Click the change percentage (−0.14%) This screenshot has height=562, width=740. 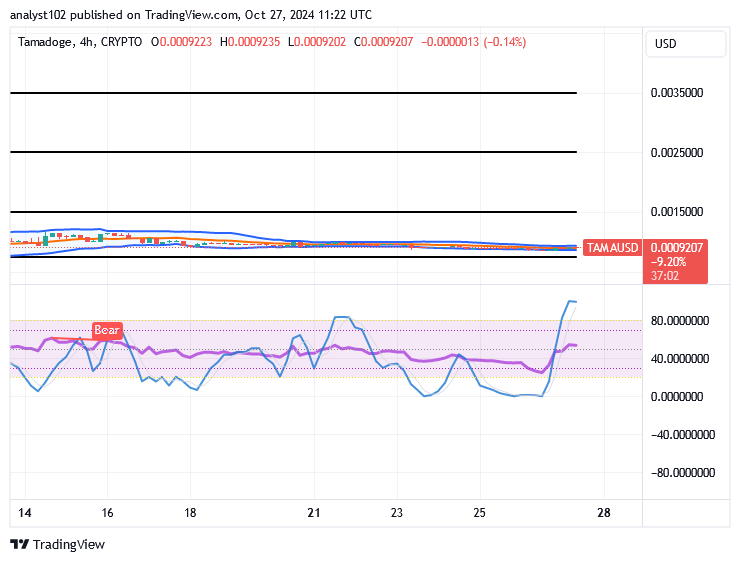505,42
